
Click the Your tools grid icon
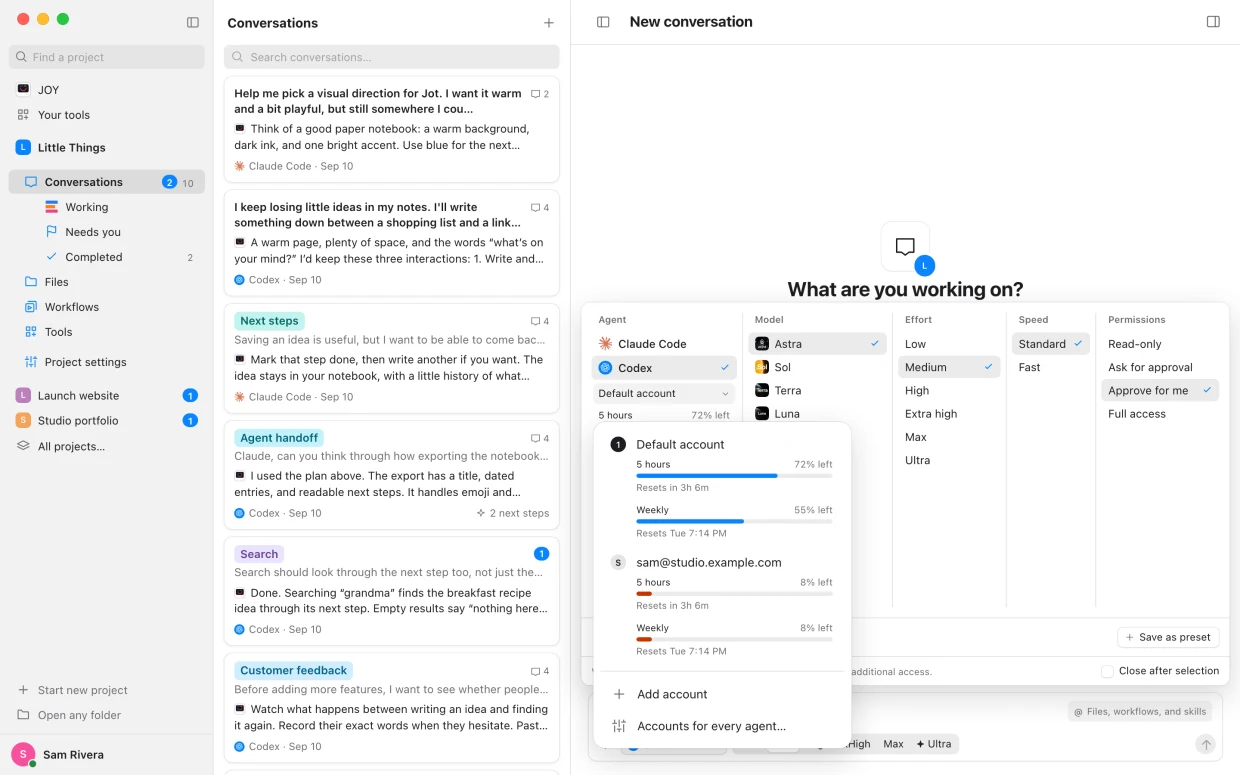point(23,115)
